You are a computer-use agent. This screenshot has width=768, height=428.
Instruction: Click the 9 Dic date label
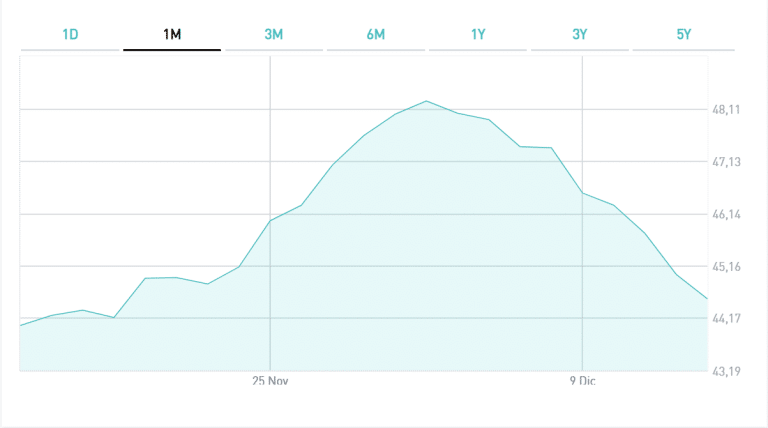click(581, 381)
